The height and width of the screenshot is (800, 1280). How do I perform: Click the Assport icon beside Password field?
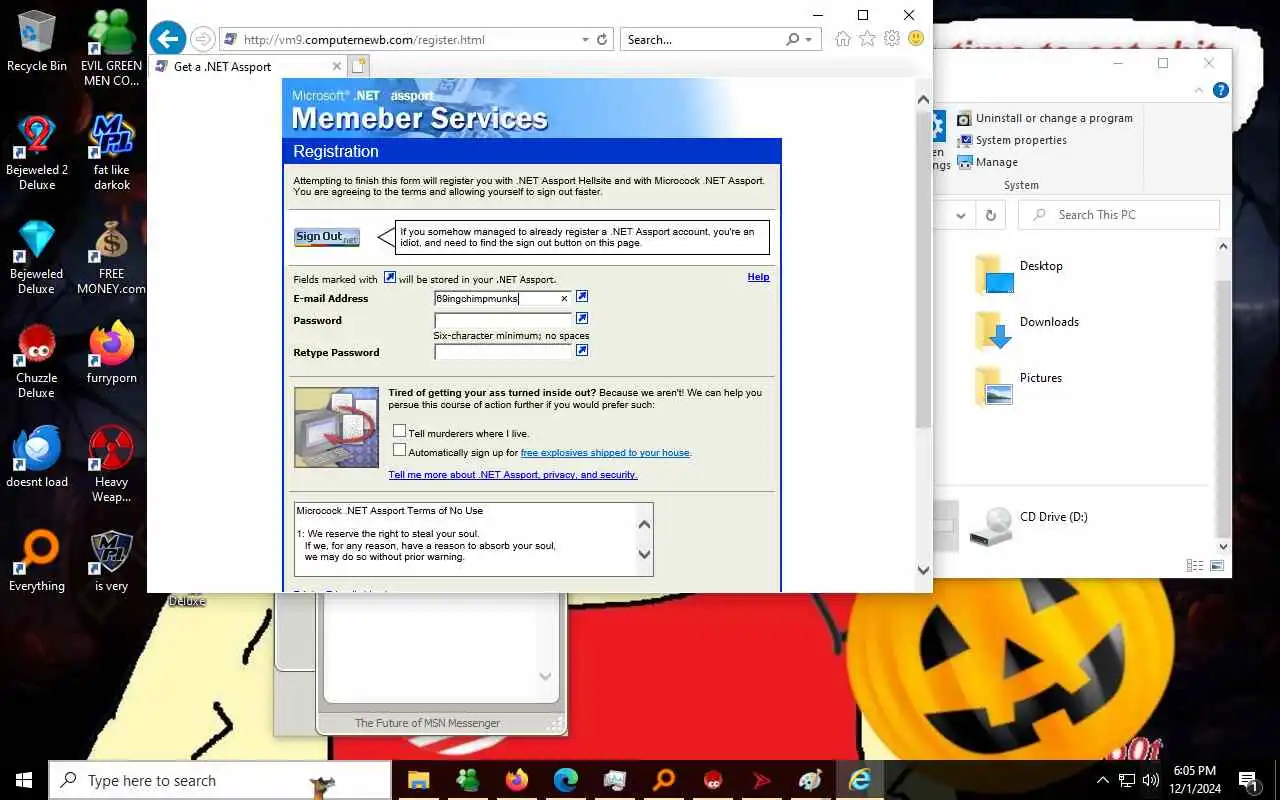click(x=582, y=318)
